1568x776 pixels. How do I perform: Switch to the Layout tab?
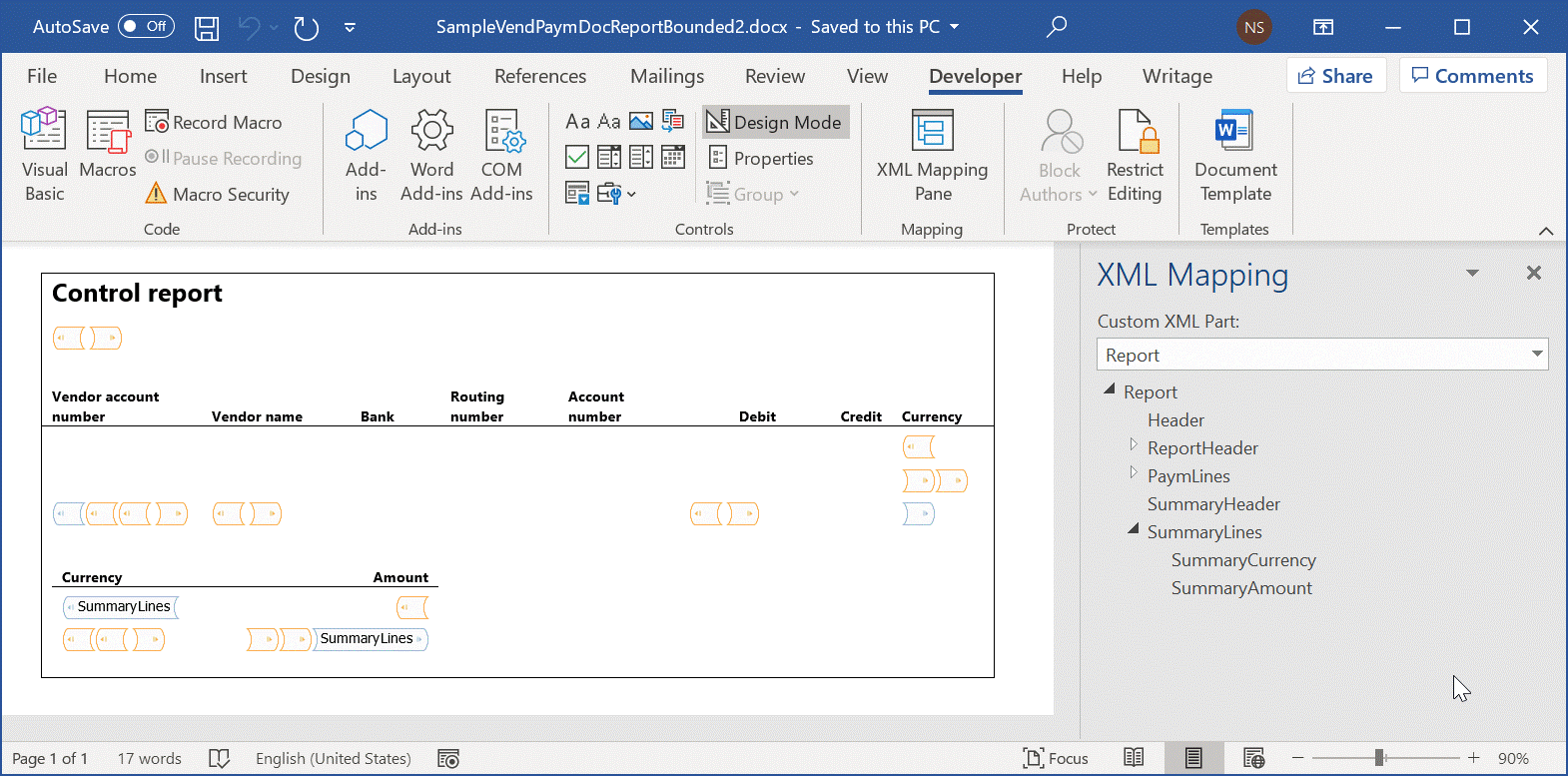(x=421, y=76)
